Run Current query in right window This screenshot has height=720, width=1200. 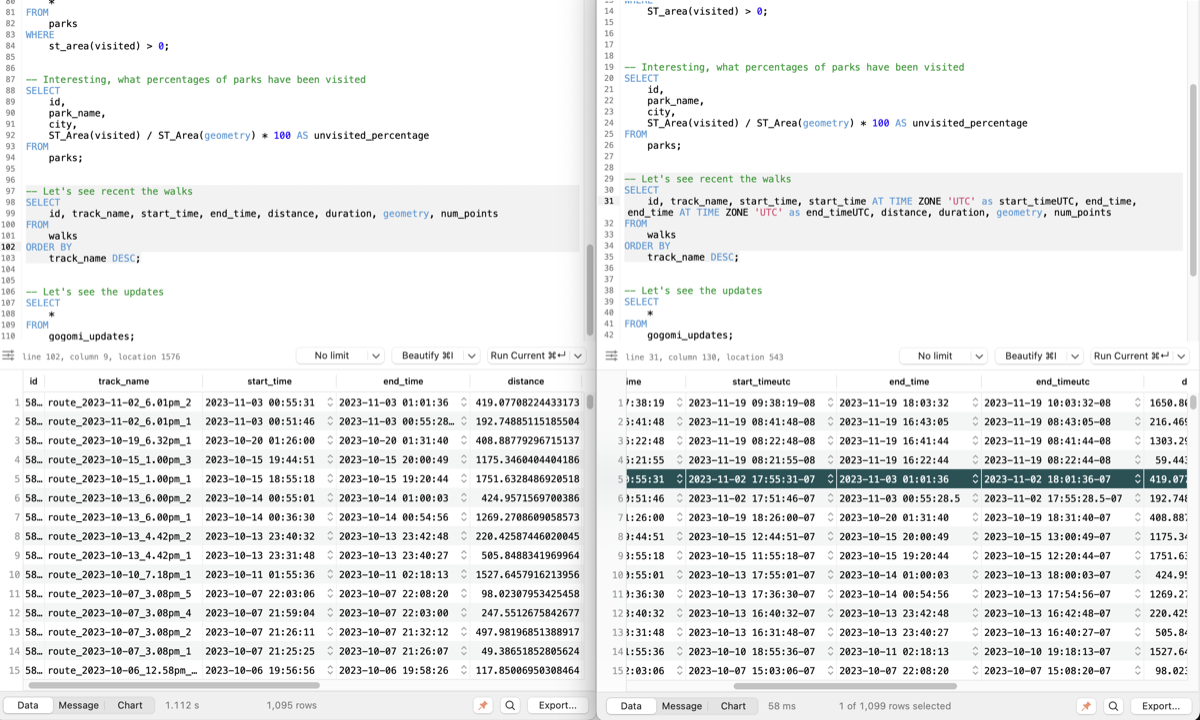point(1132,356)
